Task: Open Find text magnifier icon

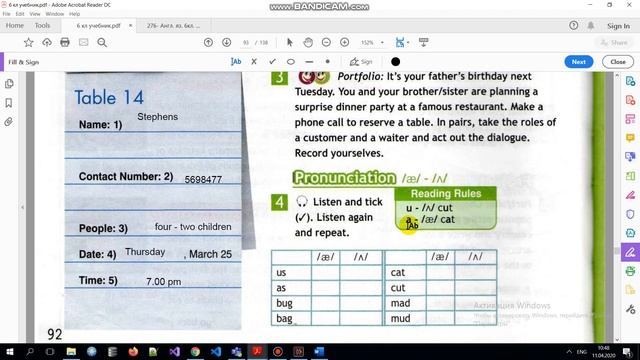Action: (102, 42)
